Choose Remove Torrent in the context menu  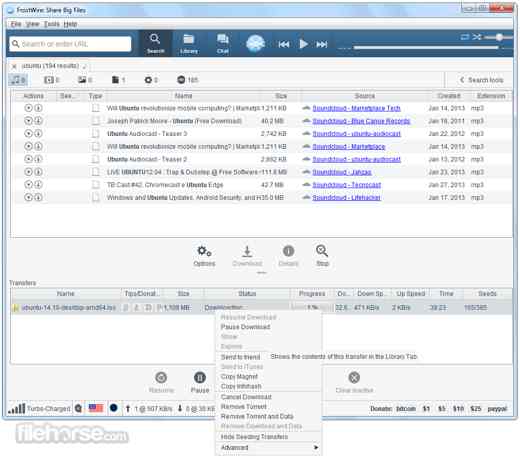244,407
